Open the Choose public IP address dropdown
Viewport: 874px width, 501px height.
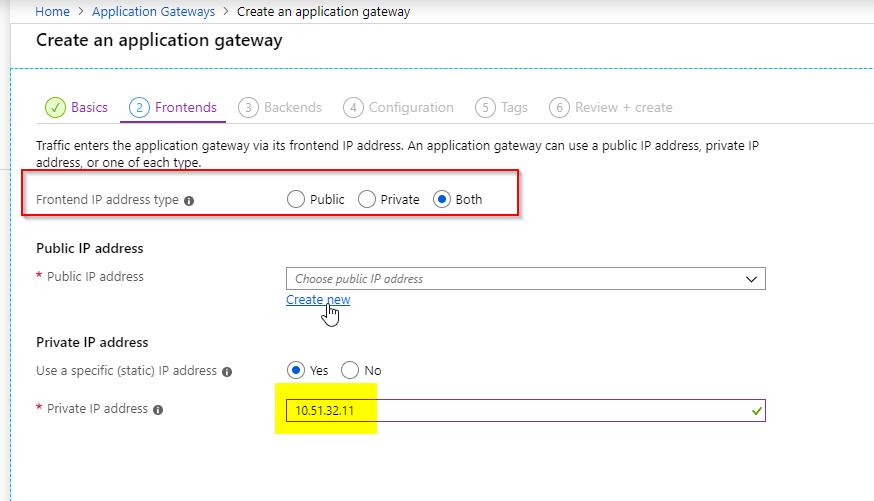(x=525, y=279)
